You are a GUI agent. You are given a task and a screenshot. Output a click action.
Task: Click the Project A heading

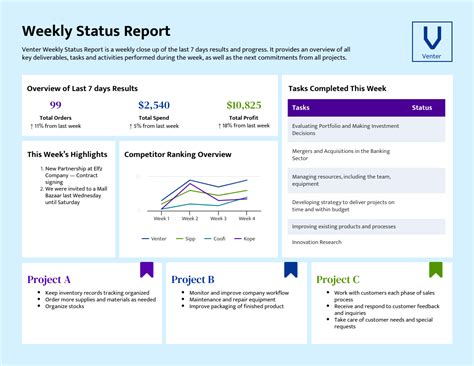(49, 279)
